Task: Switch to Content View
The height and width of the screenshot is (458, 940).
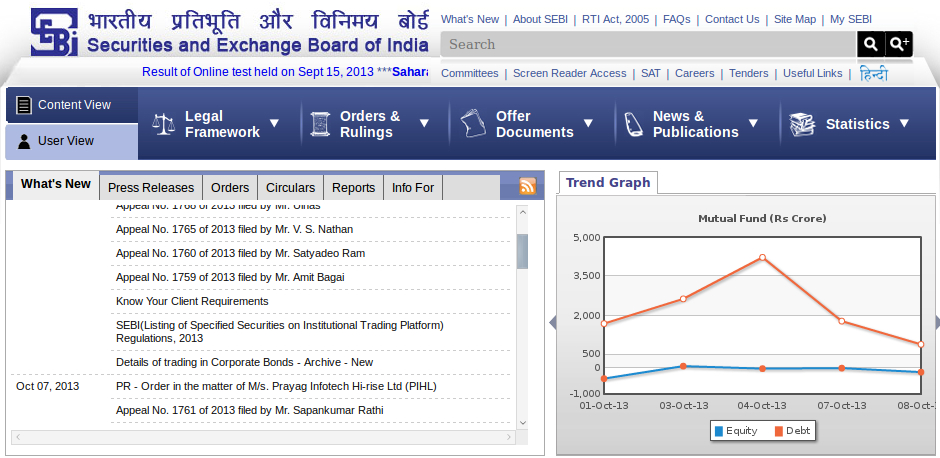Action: 71,105
